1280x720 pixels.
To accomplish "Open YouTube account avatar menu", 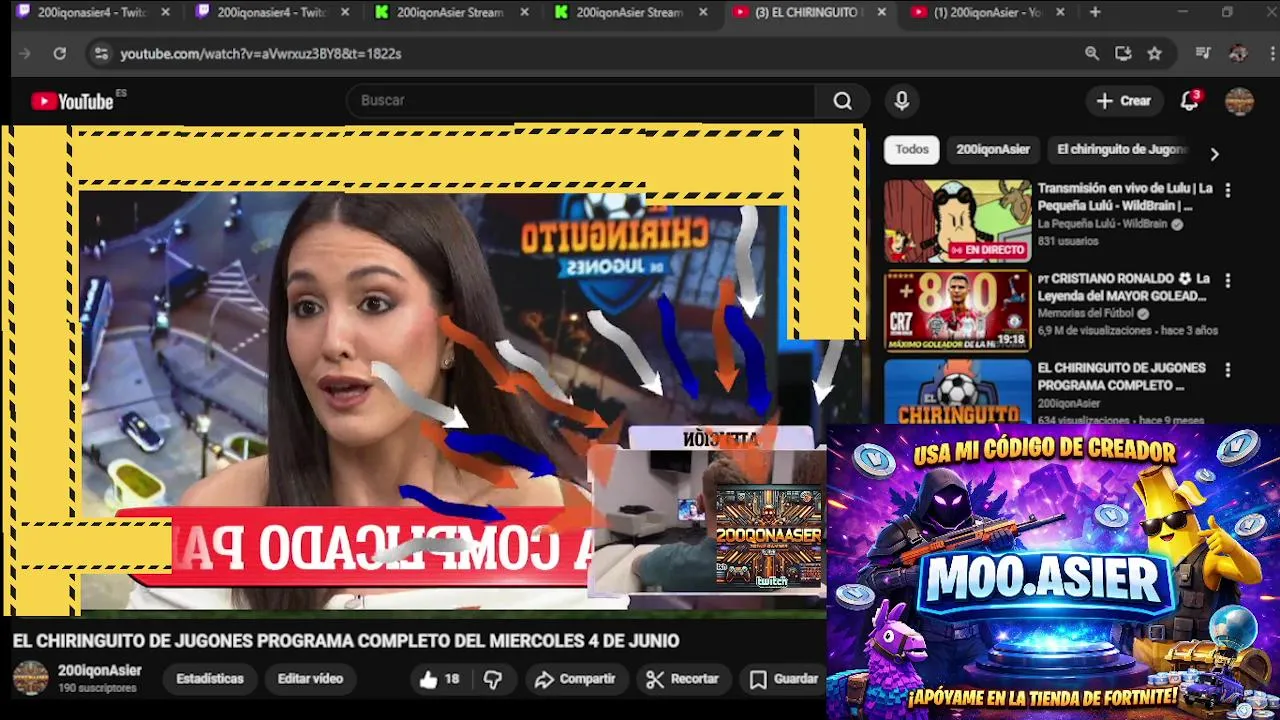I will point(1239,101).
